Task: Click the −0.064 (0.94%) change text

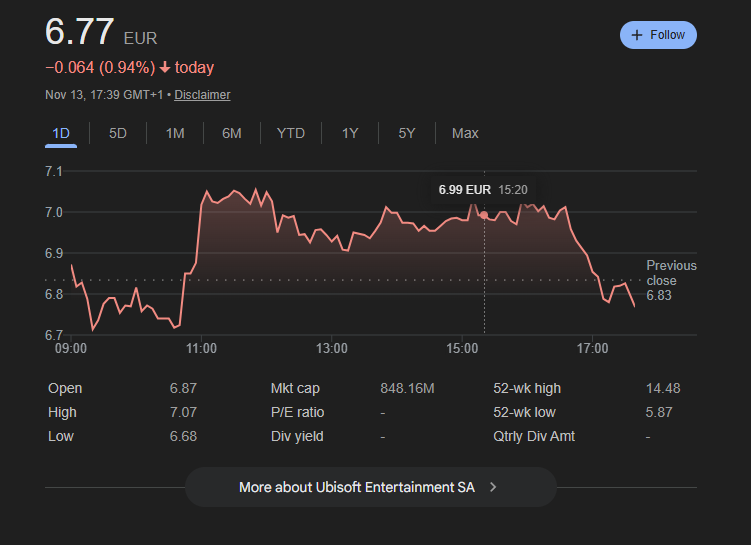Action: (100, 68)
